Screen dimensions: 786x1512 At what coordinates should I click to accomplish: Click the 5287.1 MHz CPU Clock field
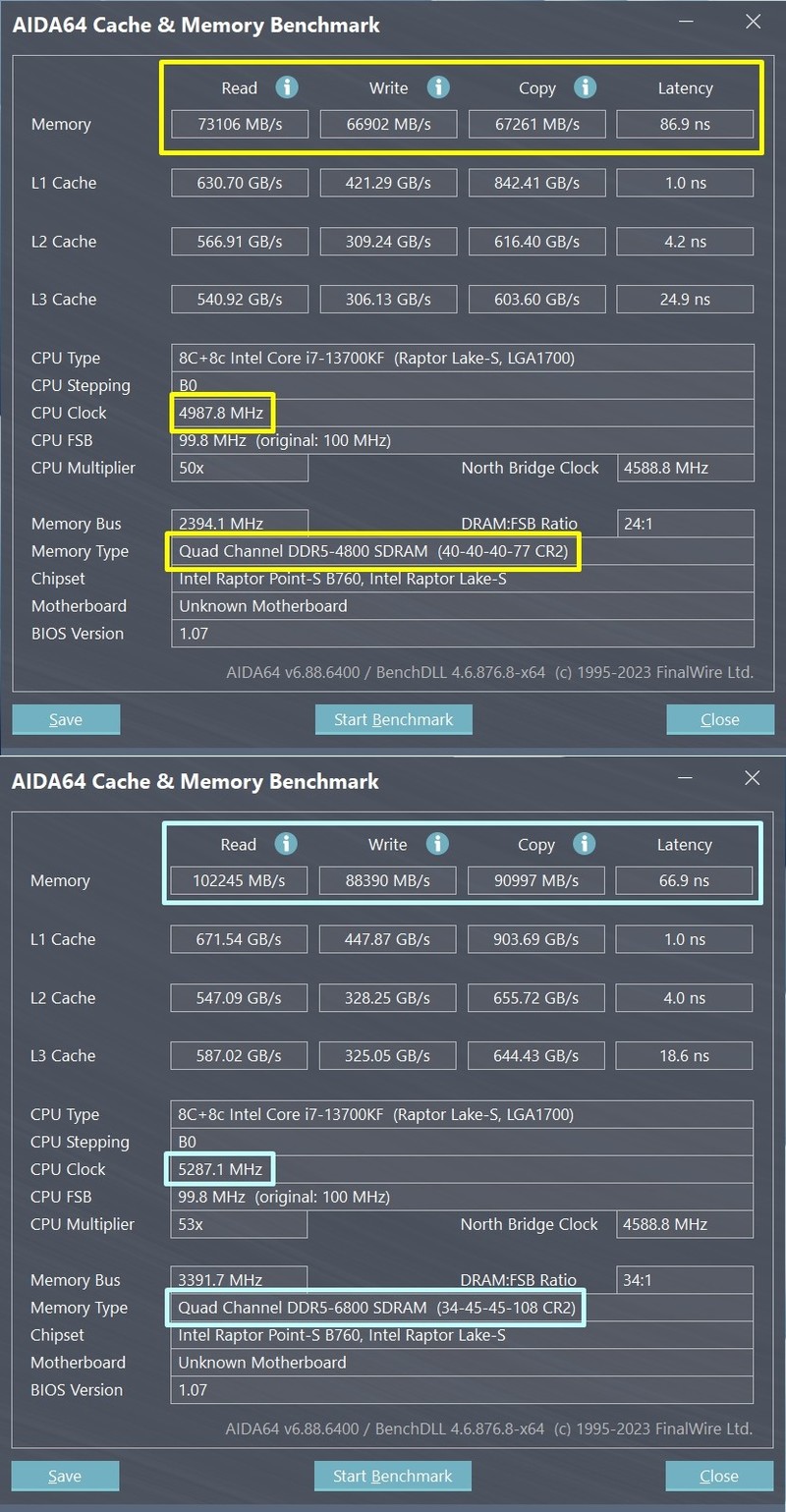[219, 1169]
